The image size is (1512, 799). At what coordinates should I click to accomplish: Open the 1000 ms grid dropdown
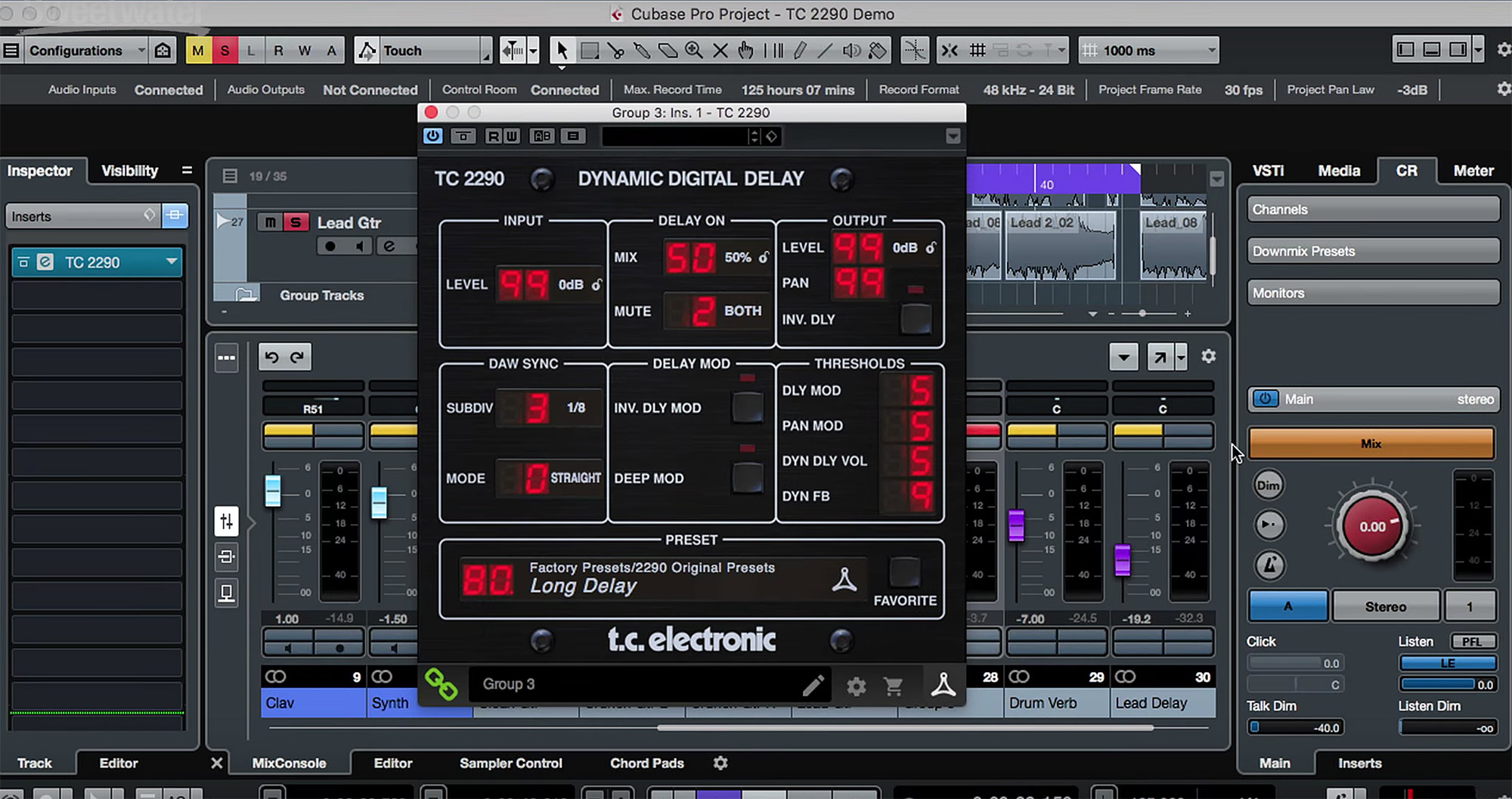tap(1148, 51)
